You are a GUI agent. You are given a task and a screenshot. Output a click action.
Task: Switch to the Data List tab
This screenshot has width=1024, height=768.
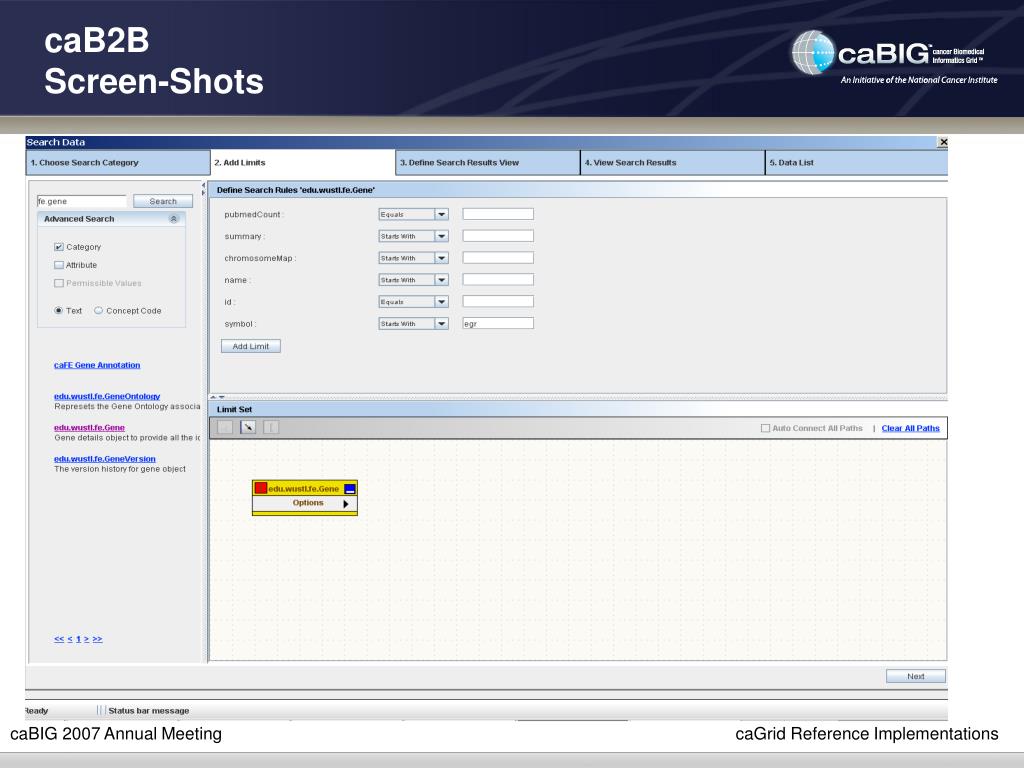click(857, 163)
